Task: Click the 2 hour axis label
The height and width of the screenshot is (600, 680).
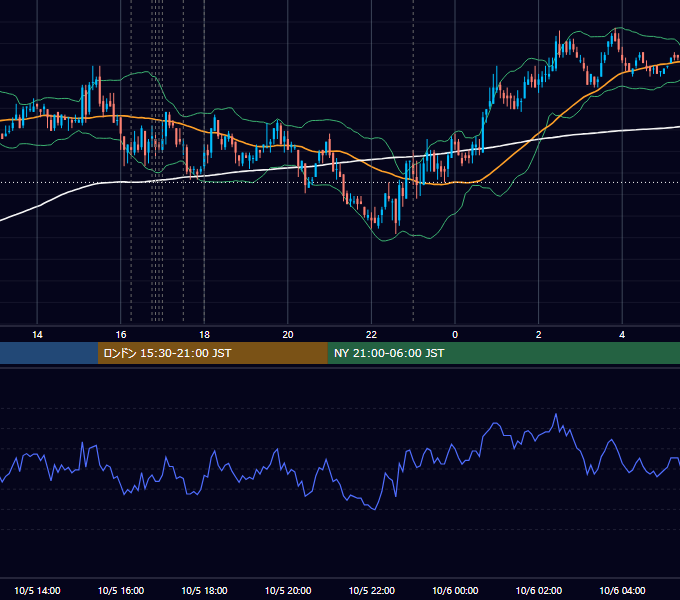Action: pos(538,335)
